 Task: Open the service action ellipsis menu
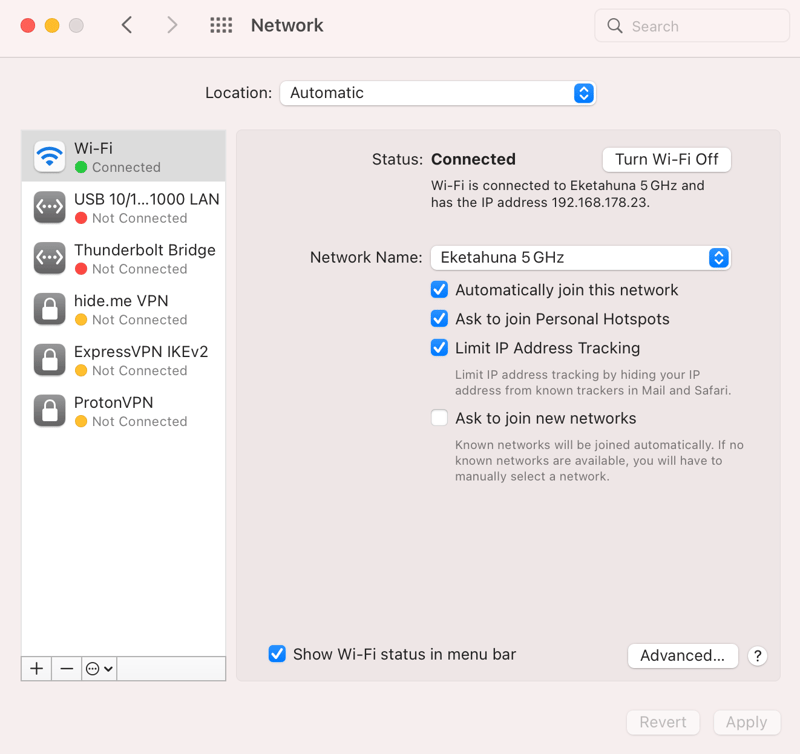99,668
